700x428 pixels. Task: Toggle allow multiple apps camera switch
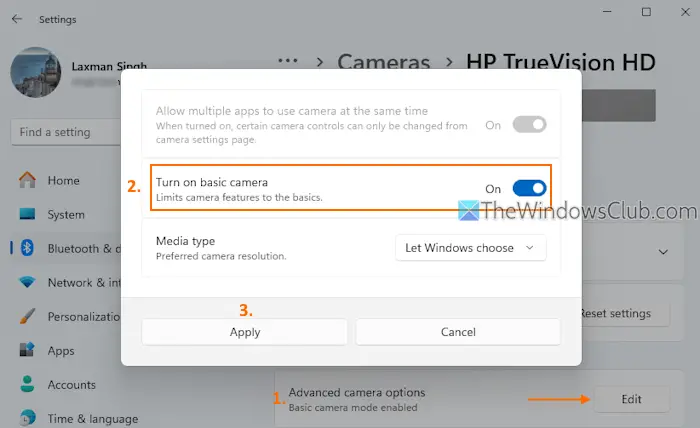[529, 125]
